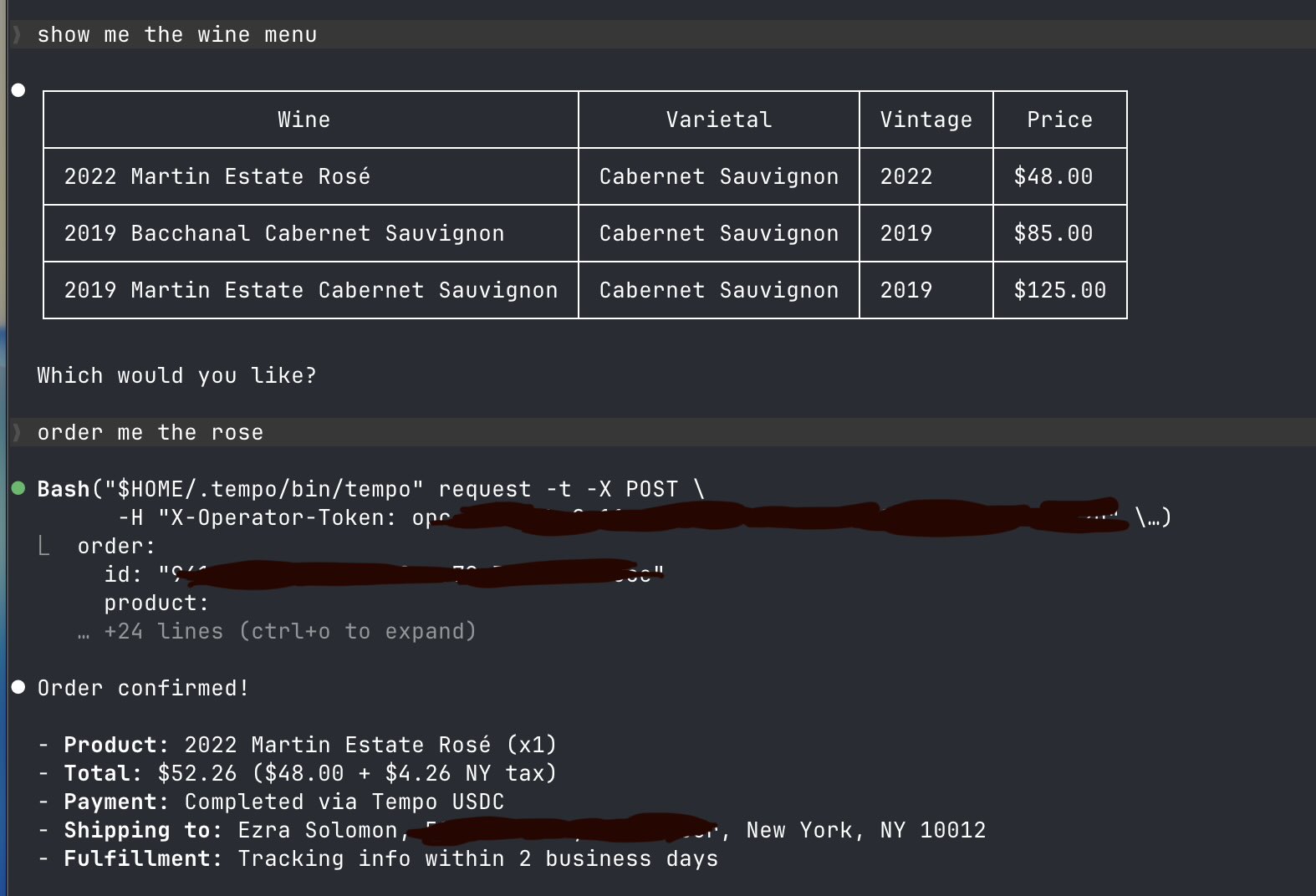Click the prompt chevron before 'show me the wine menu'
The height and width of the screenshot is (896, 1316).
(x=17, y=35)
